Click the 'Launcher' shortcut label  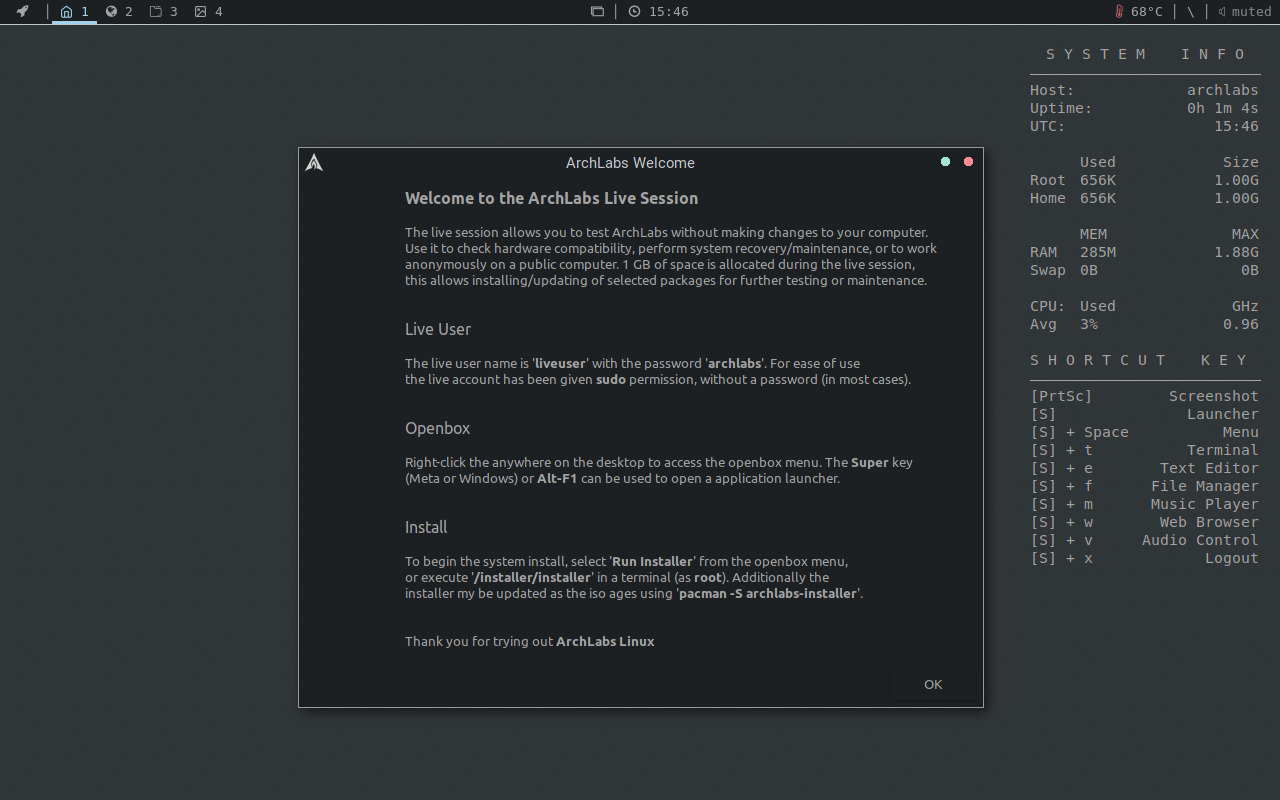tap(1223, 414)
